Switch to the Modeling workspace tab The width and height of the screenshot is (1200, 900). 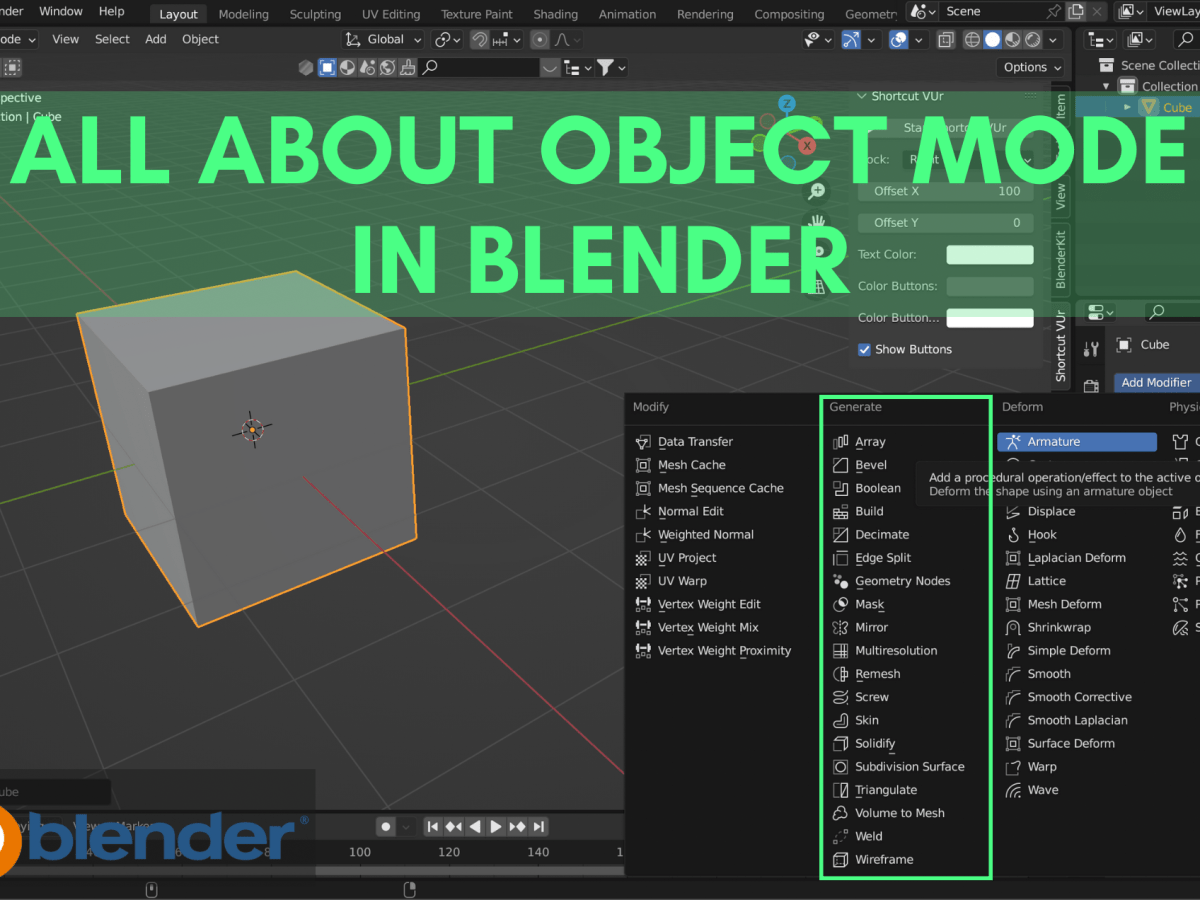tap(243, 14)
